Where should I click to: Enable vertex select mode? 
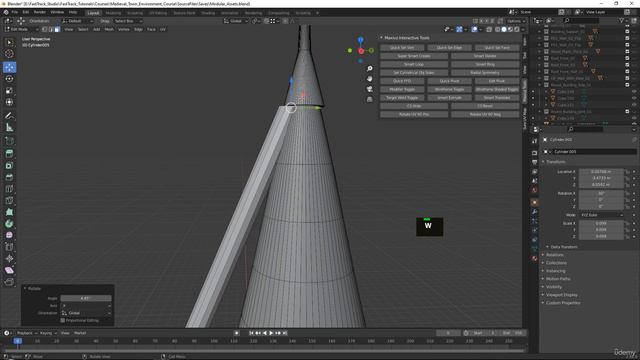[x=44, y=29]
